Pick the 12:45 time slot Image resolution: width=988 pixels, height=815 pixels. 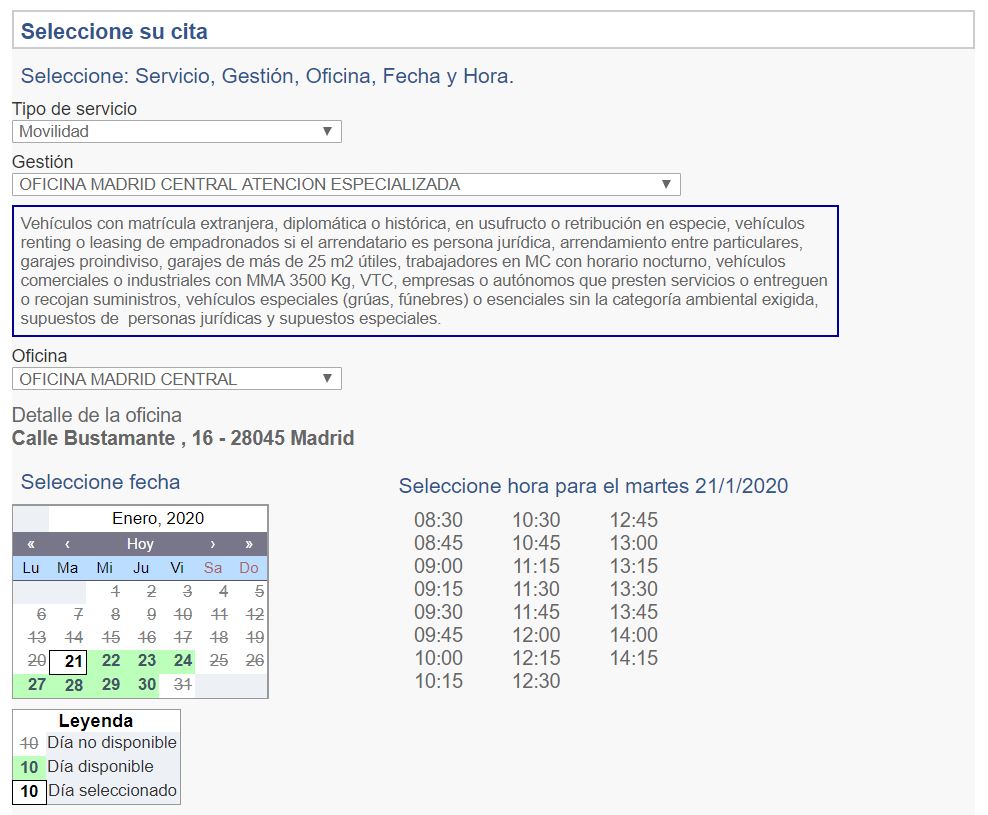pyautogui.click(x=634, y=520)
